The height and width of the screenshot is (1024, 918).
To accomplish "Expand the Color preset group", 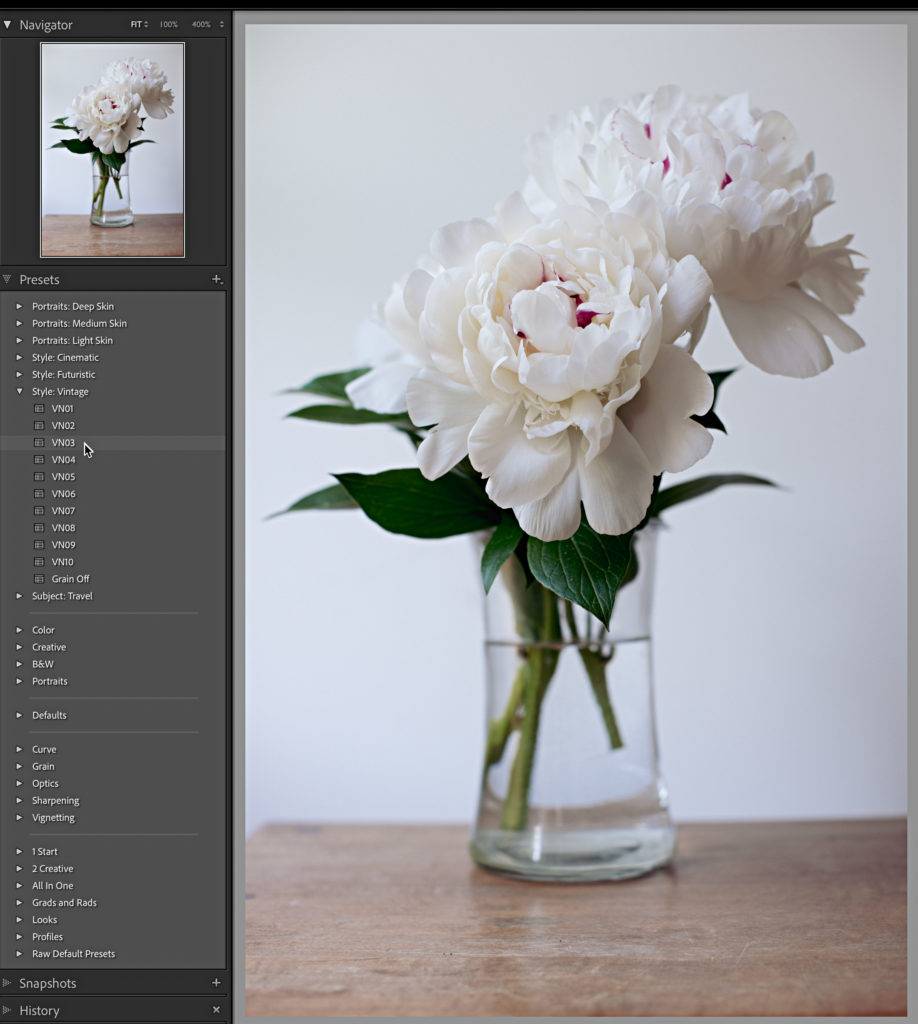I will point(19,630).
